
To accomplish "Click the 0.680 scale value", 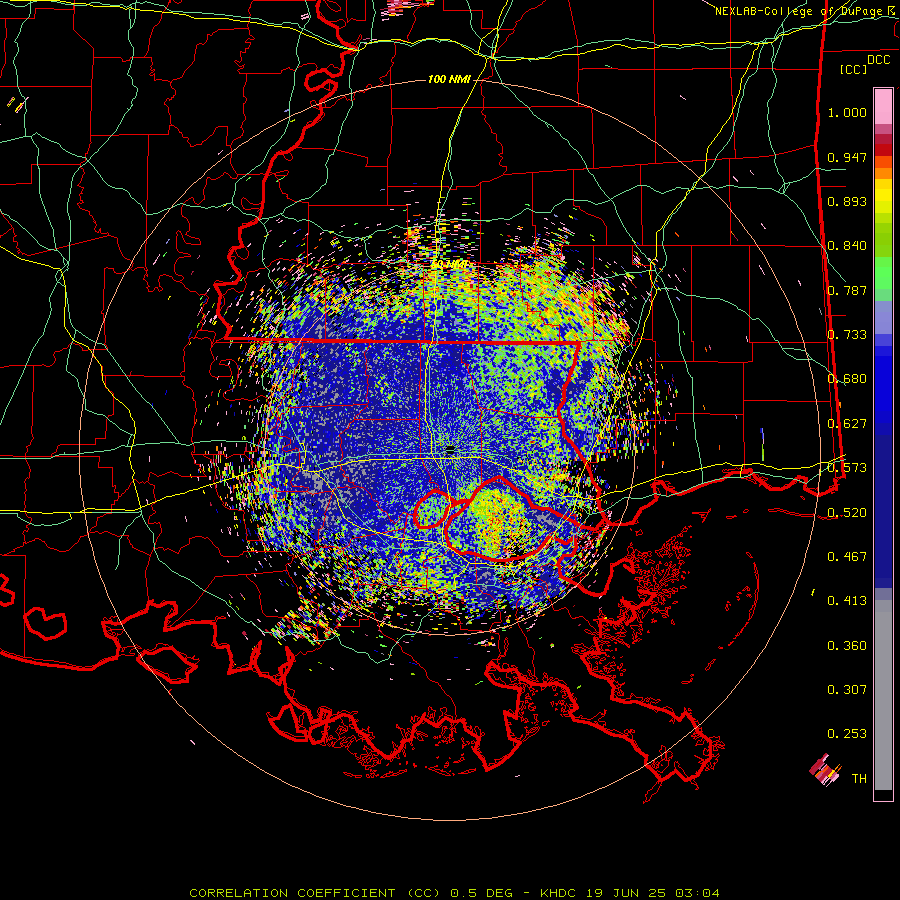I will tap(847, 379).
